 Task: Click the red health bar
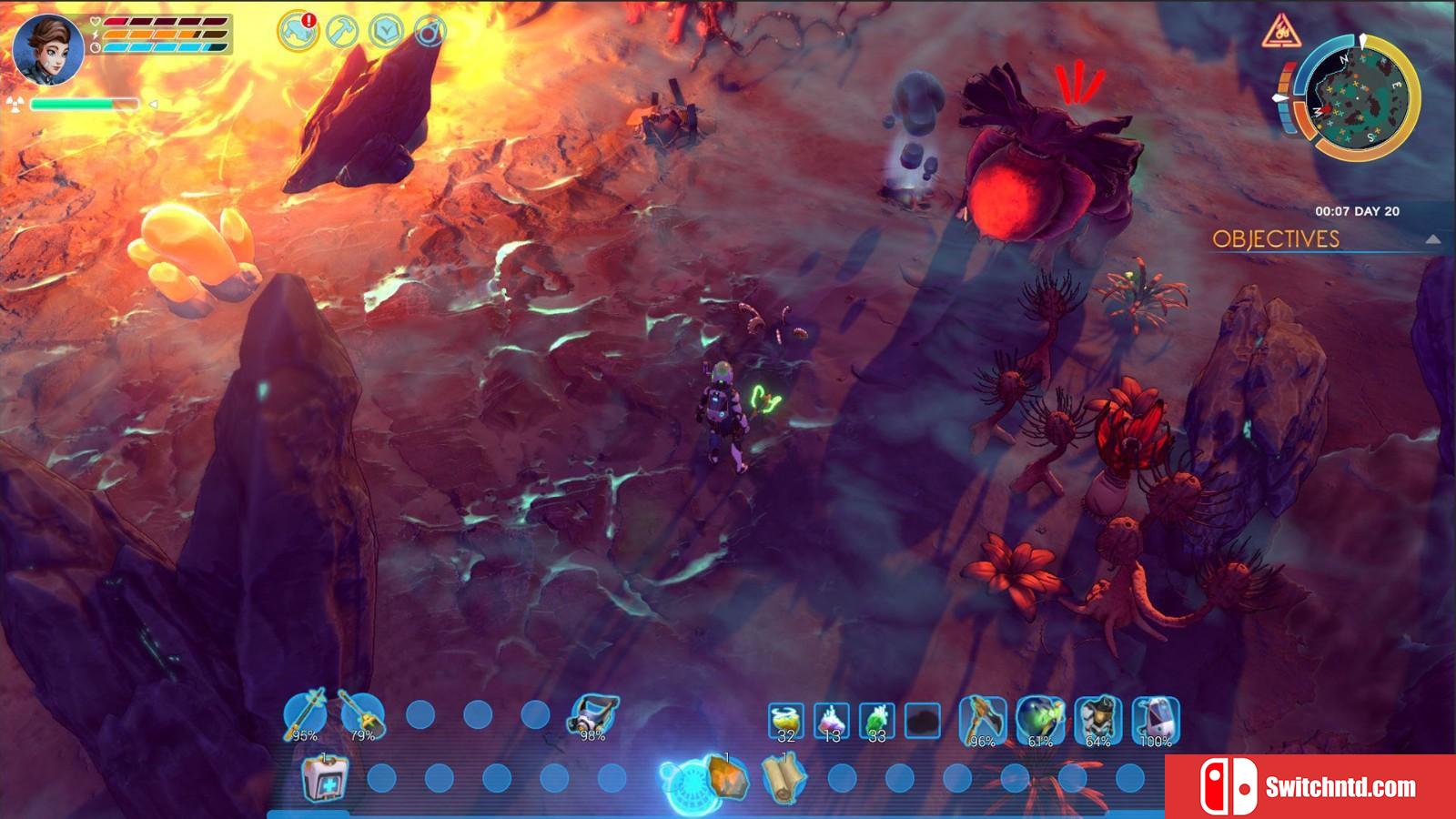[165, 22]
